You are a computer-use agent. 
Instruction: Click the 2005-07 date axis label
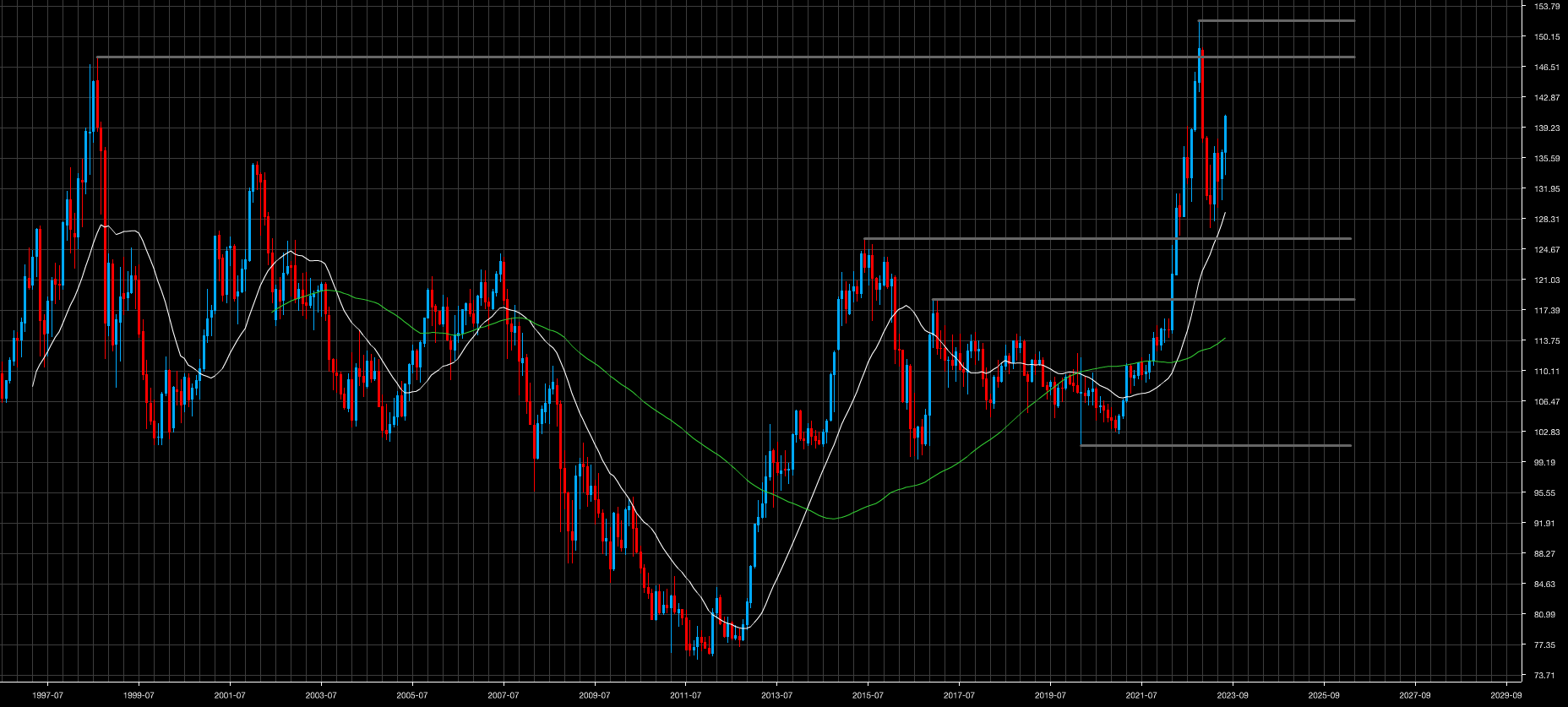(x=412, y=696)
